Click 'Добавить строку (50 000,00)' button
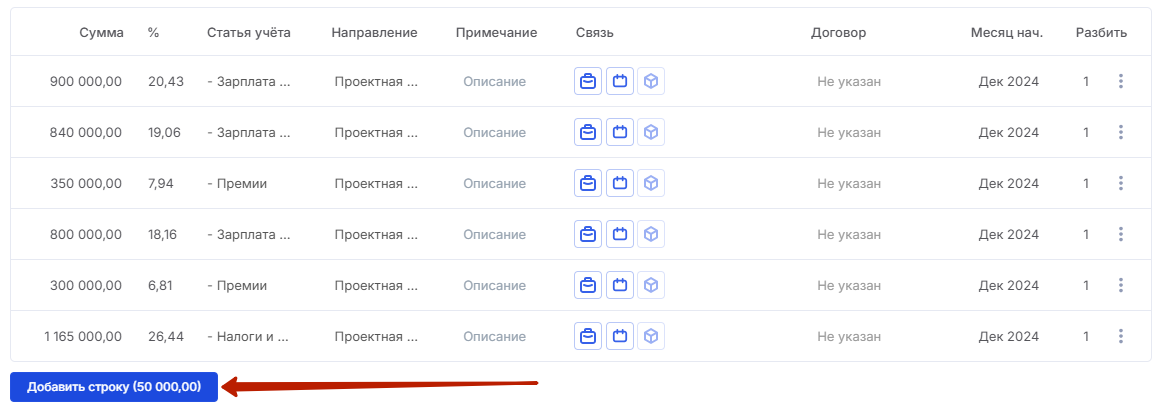The width and height of the screenshot is (1165, 409). click(114, 387)
